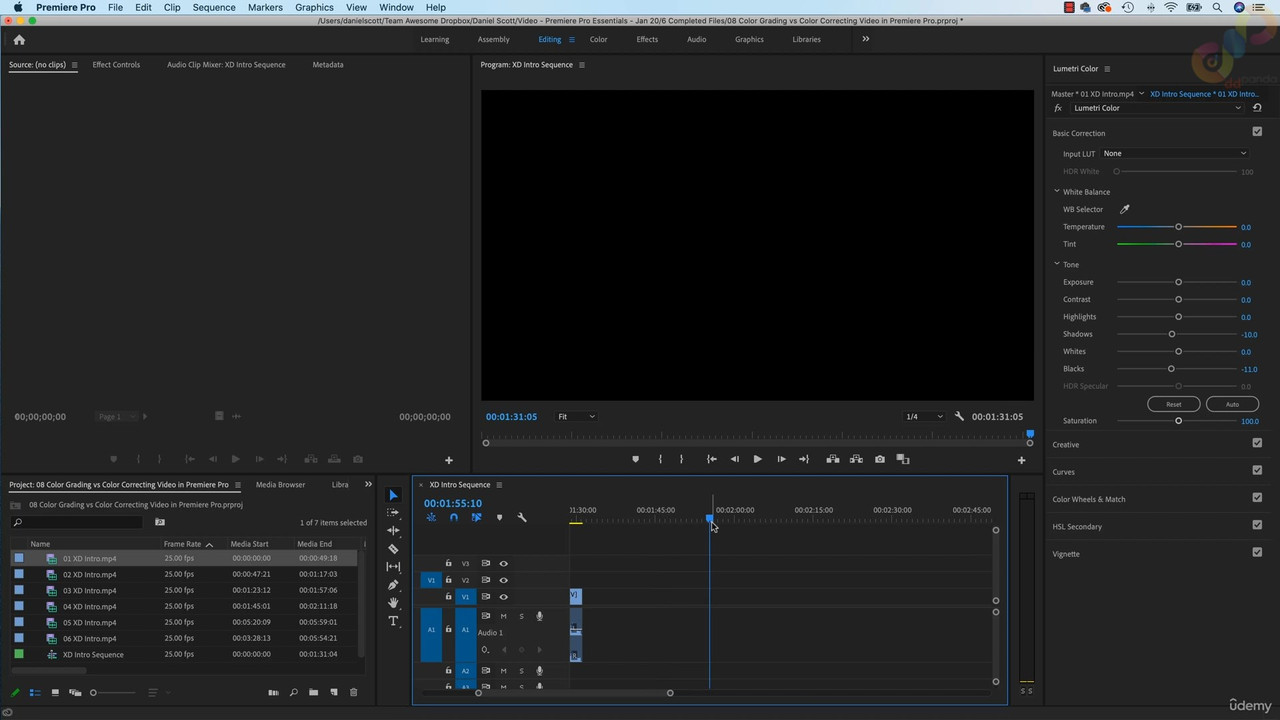Click Go to In point button
The height and width of the screenshot is (720, 1280).
coord(711,459)
